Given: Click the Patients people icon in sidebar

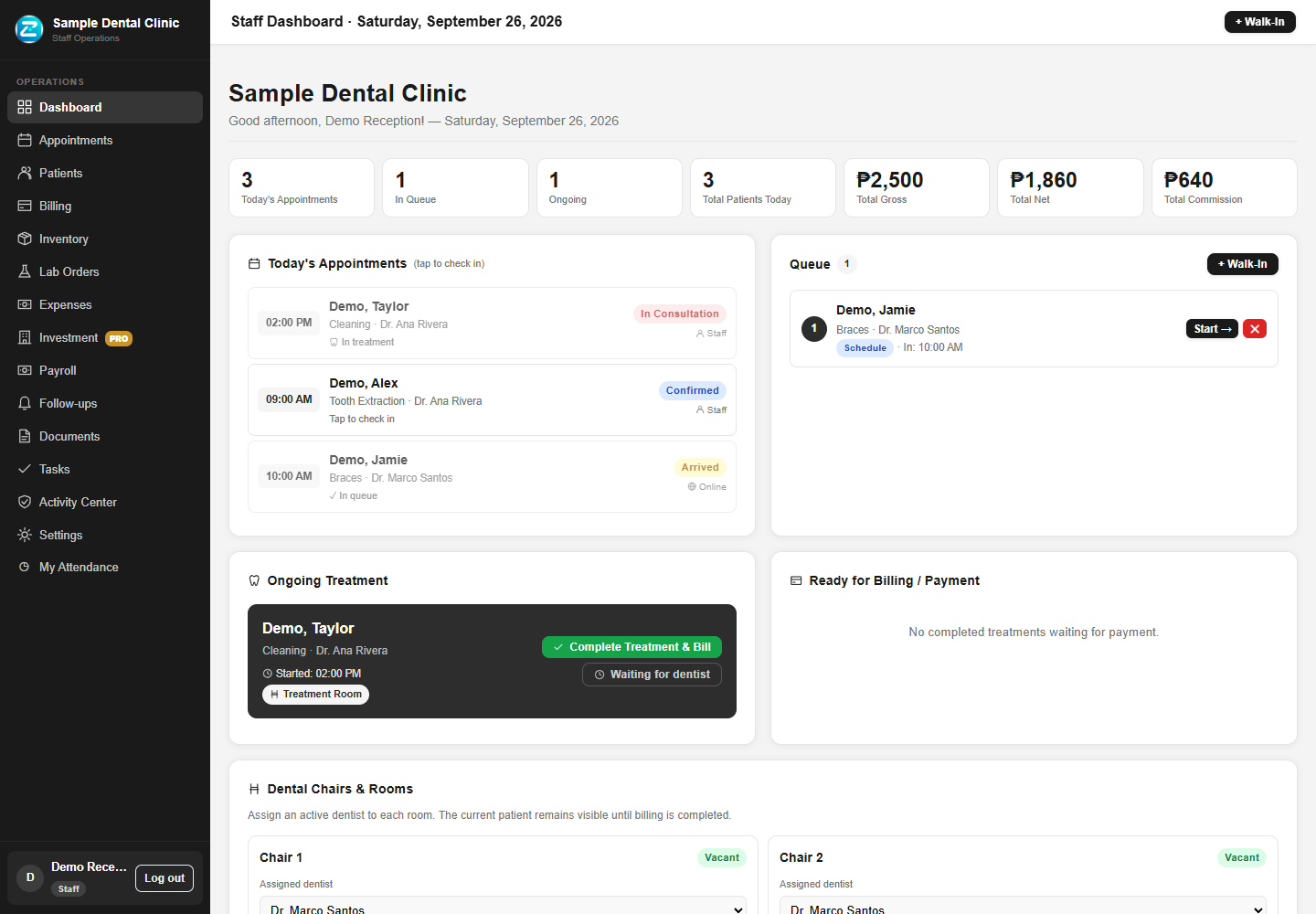Looking at the screenshot, I should (x=25, y=173).
